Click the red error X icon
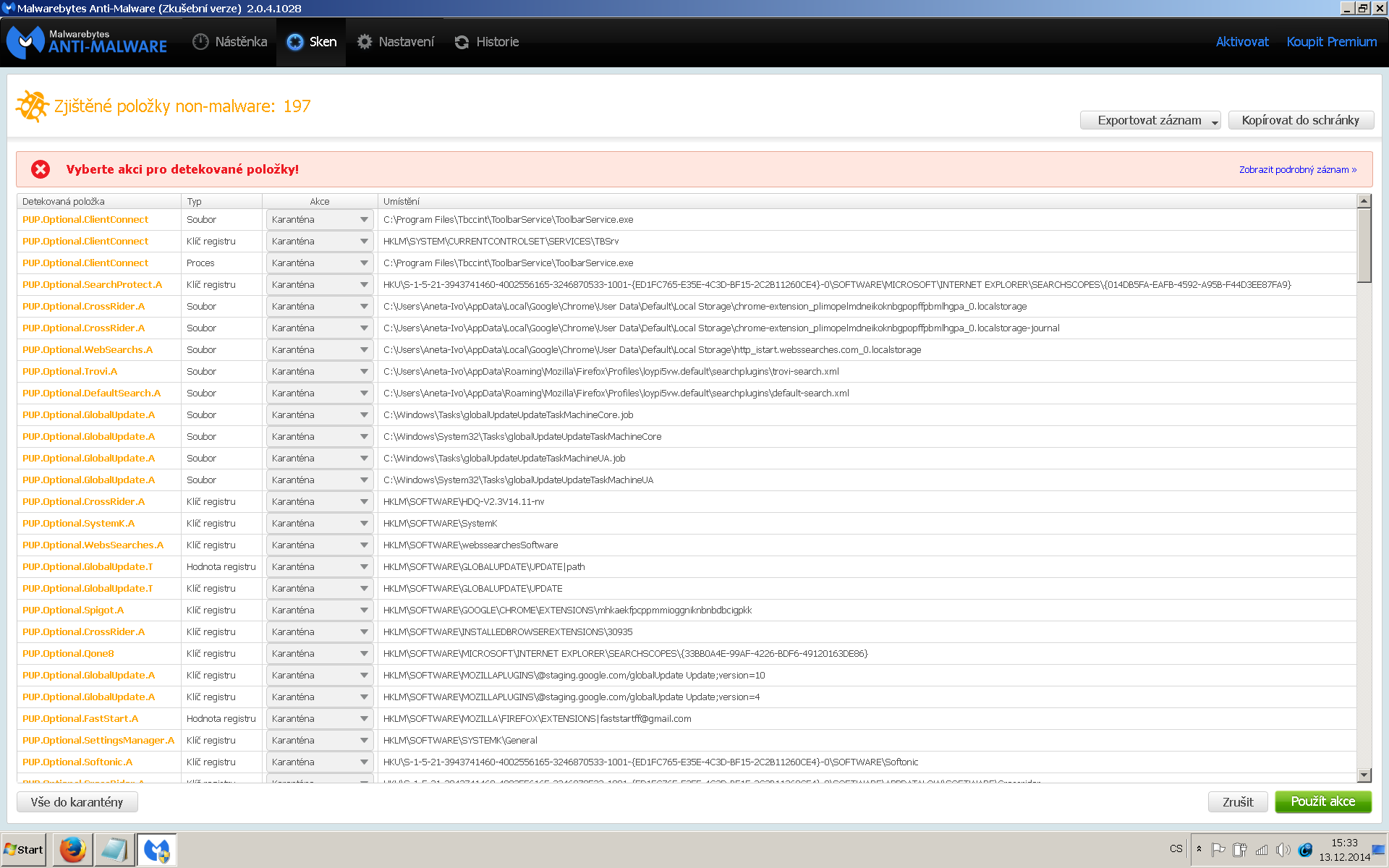 tap(41, 169)
